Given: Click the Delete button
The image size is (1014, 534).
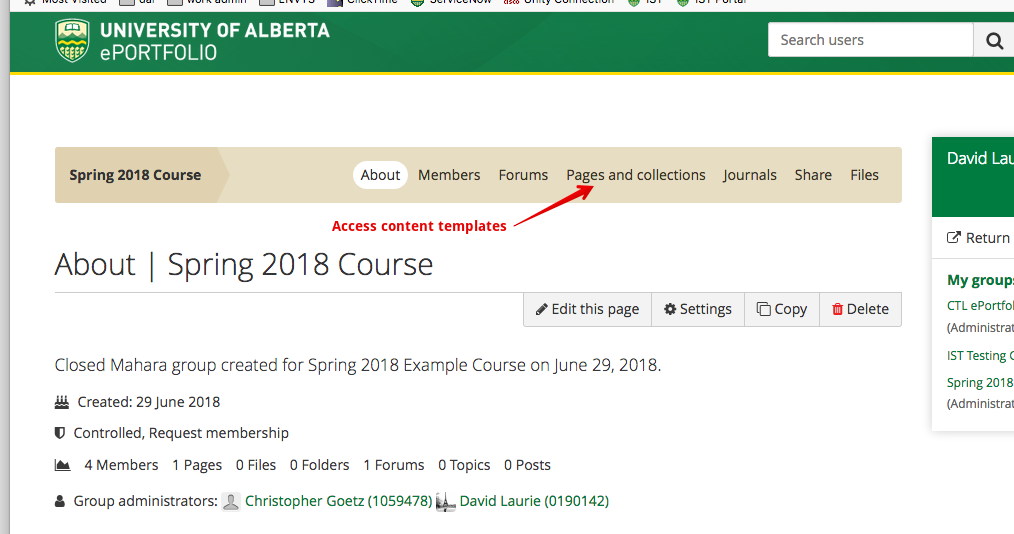Looking at the screenshot, I should [x=860, y=310].
